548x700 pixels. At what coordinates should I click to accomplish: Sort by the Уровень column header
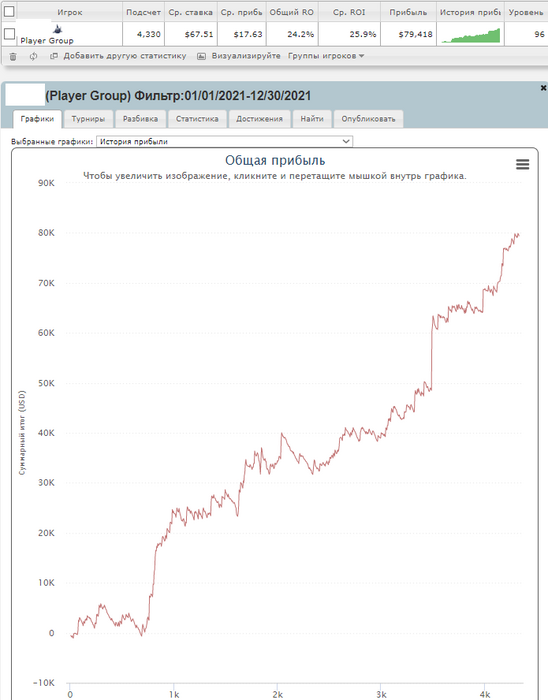[526, 12]
